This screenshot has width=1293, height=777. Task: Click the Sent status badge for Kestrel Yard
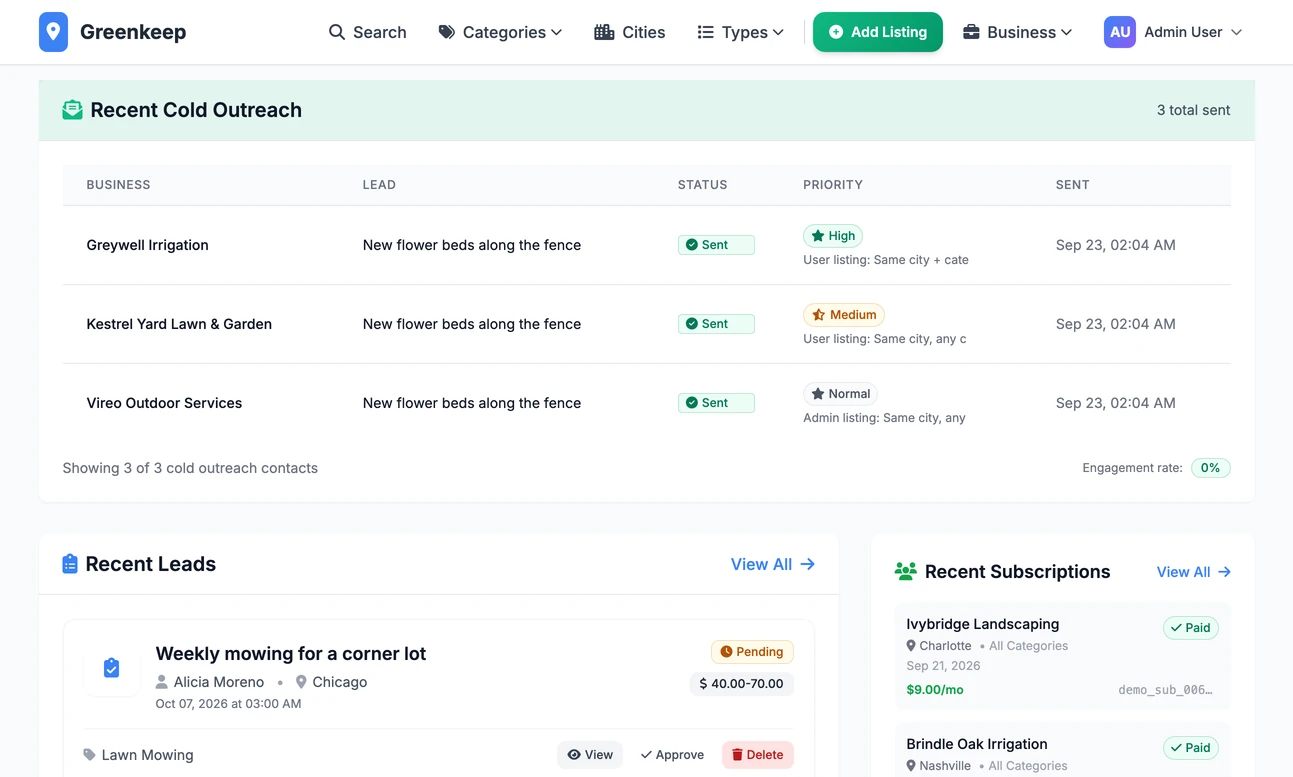[x=716, y=324]
